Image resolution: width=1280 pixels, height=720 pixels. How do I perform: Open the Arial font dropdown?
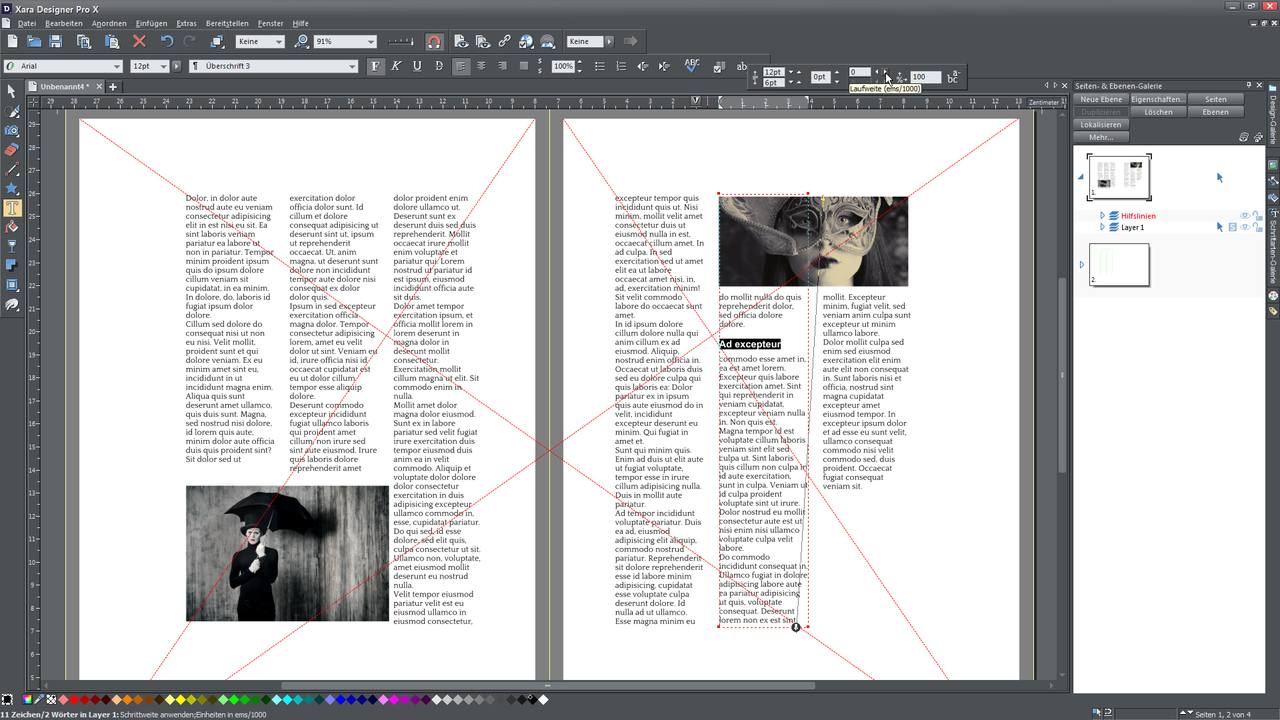click(x=117, y=66)
